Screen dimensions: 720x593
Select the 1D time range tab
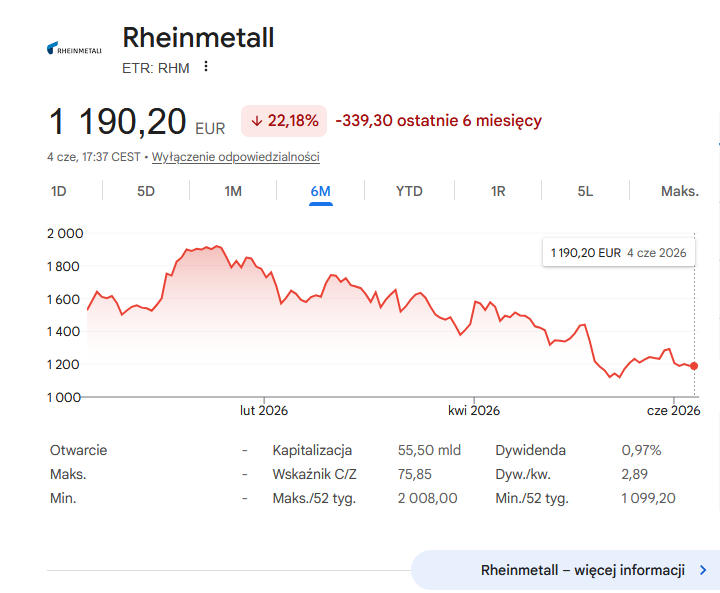(x=59, y=191)
